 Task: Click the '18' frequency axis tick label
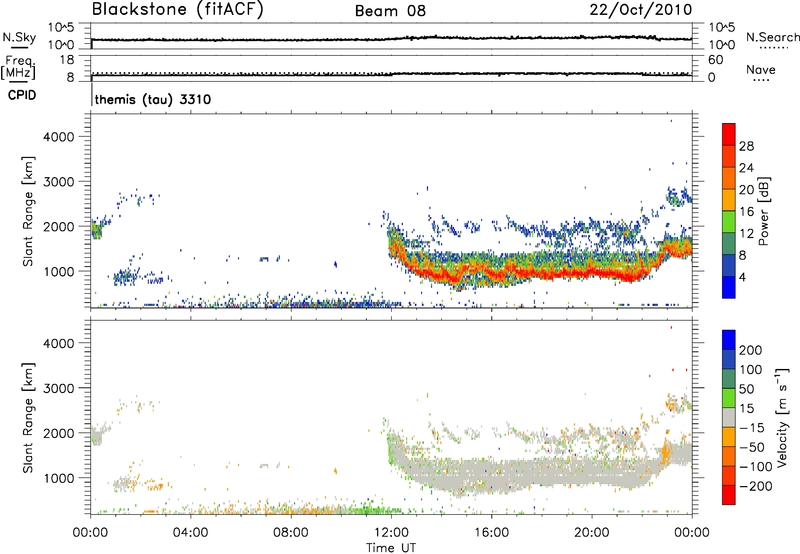pos(67,60)
